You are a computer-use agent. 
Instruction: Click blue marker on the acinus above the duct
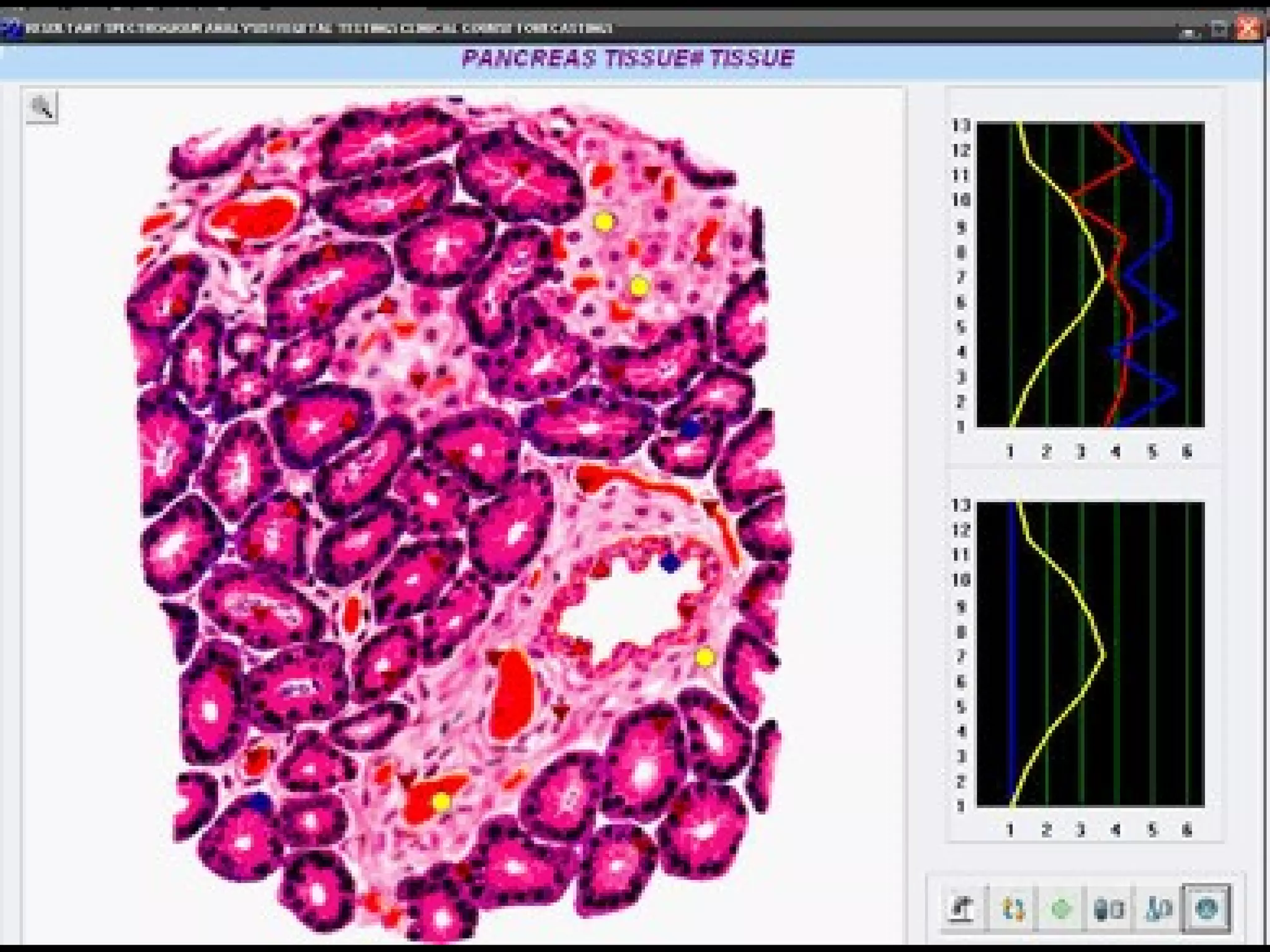pyautogui.click(x=690, y=428)
